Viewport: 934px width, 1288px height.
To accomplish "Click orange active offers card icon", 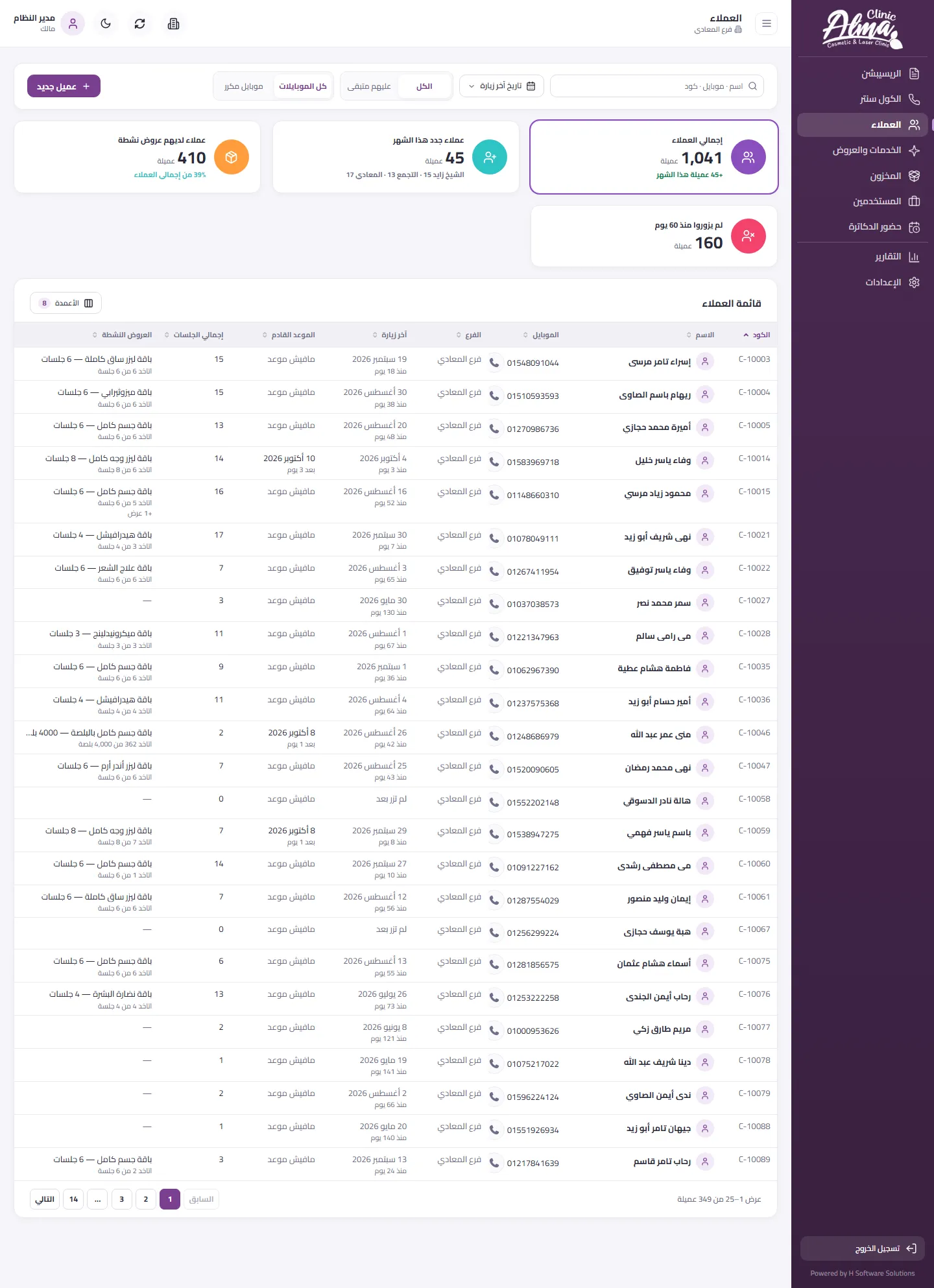I will tap(232, 157).
